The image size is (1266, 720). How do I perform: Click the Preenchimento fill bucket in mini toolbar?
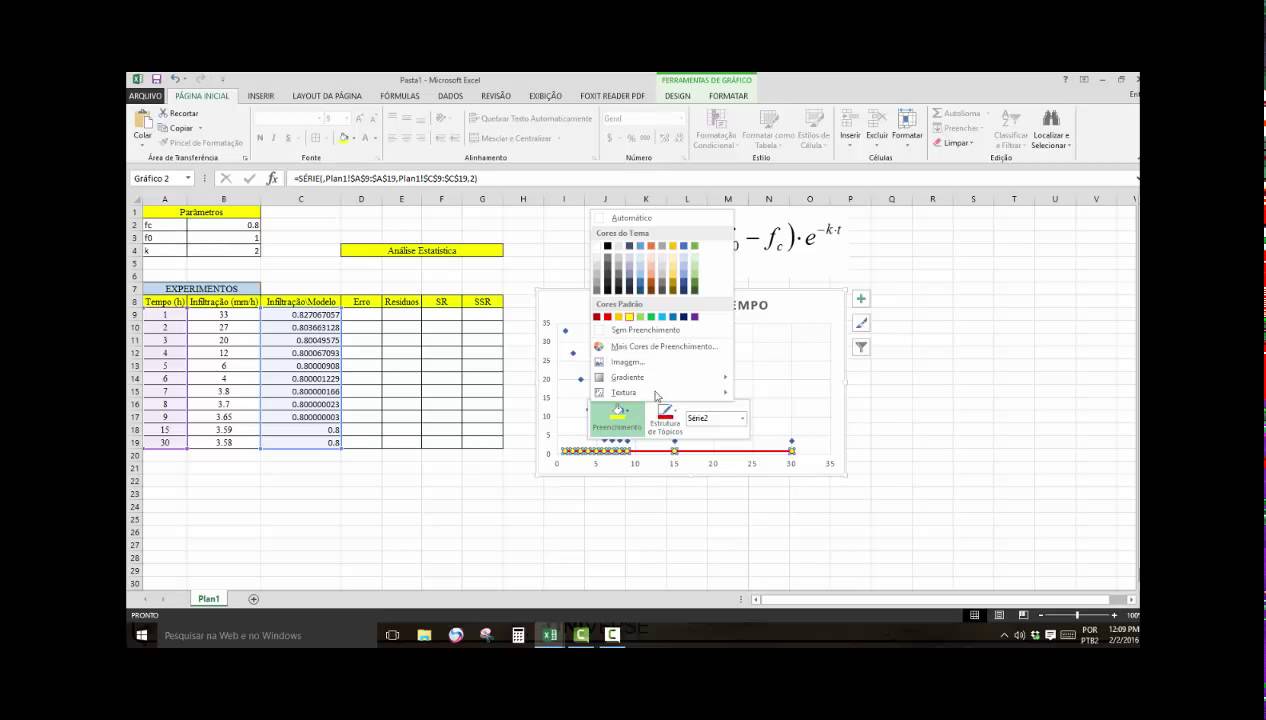[617, 411]
